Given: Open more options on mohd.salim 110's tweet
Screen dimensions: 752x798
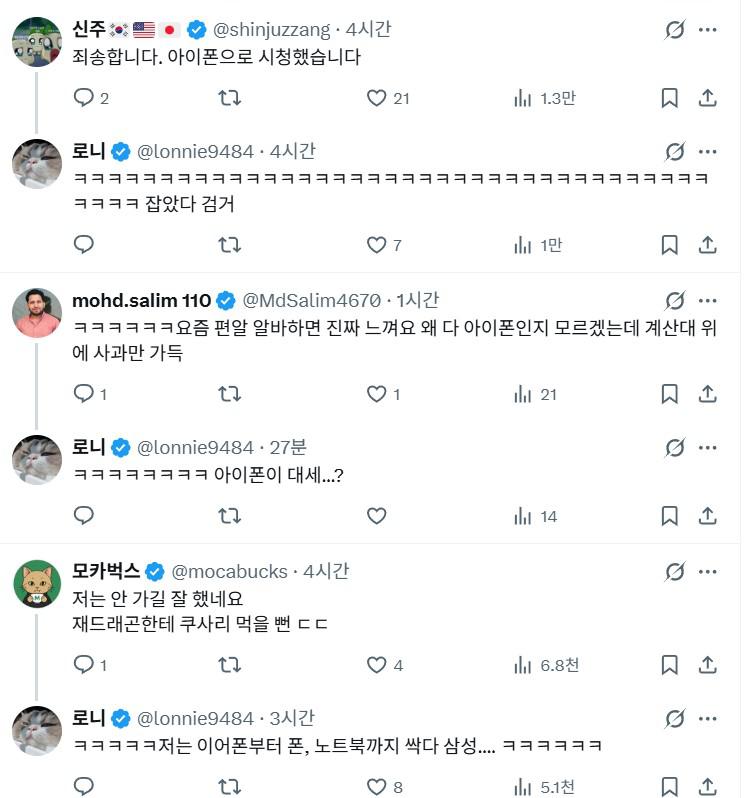Looking at the screenshot, I should point(707,300).
